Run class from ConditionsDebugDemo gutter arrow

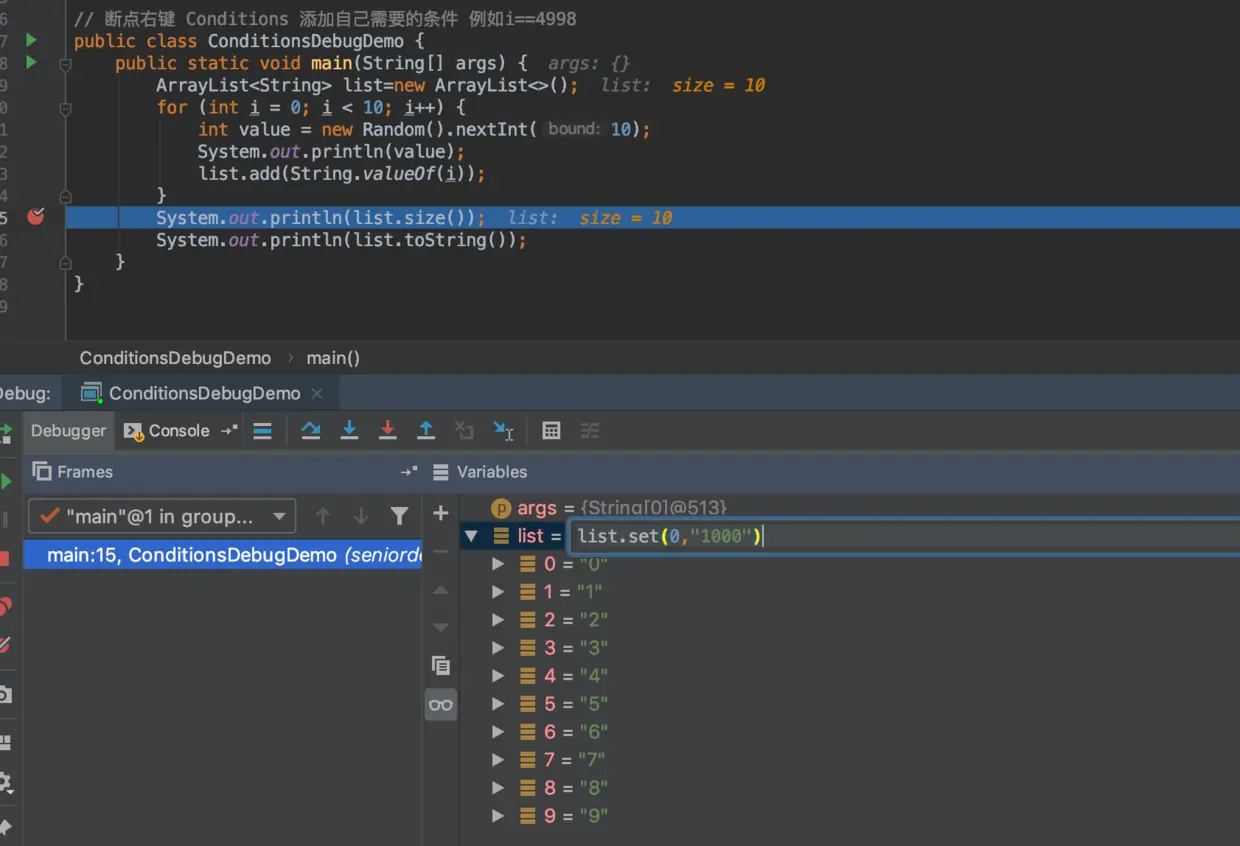tap(31, 41)
